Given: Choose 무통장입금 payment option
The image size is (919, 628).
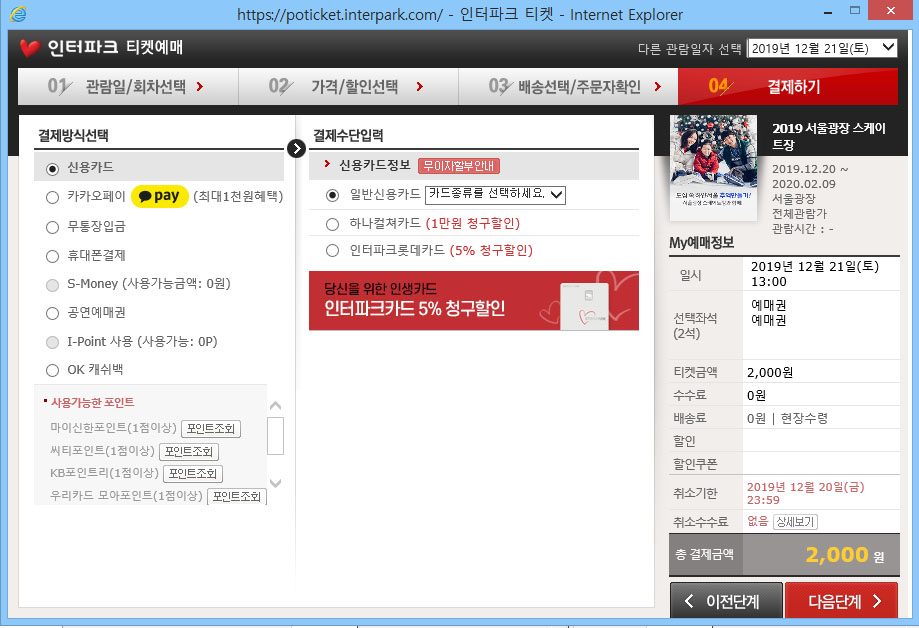Looking at the screenshot, I should [x=52, y=227].
